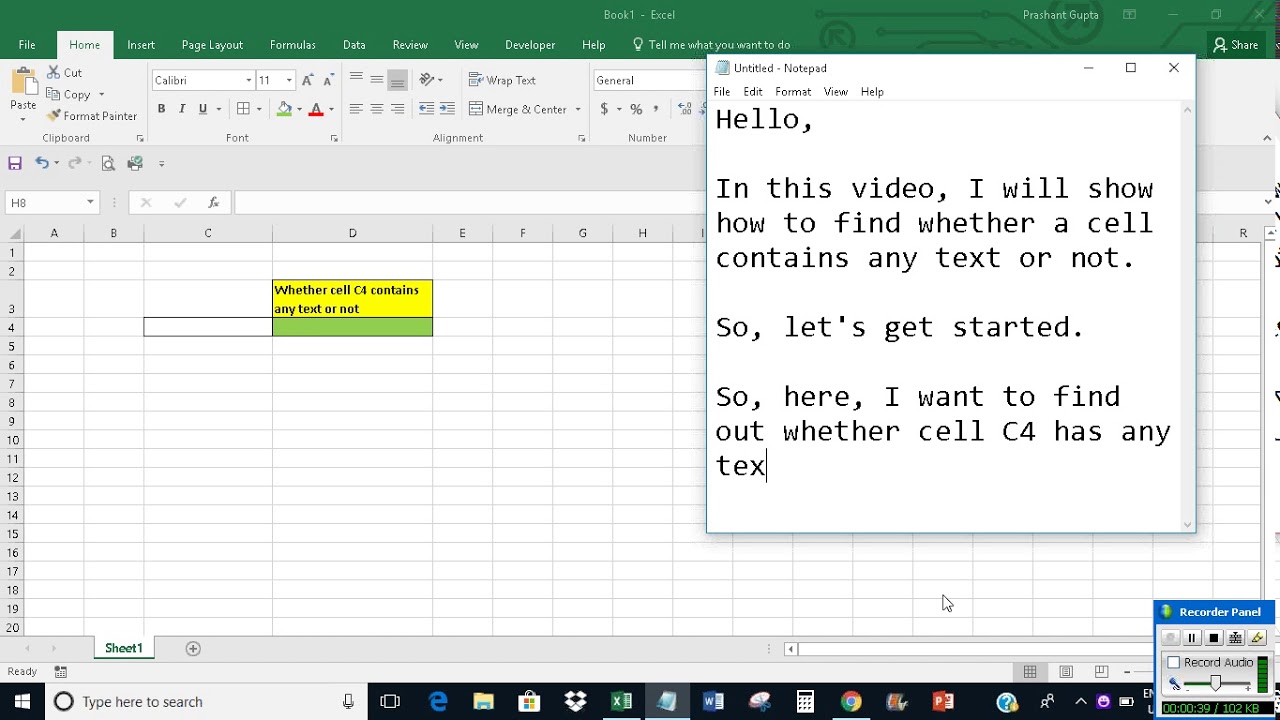This screenshot has height=720, width=1280.
Task: Undo the last action in Excel
Action: click(41, 163)
